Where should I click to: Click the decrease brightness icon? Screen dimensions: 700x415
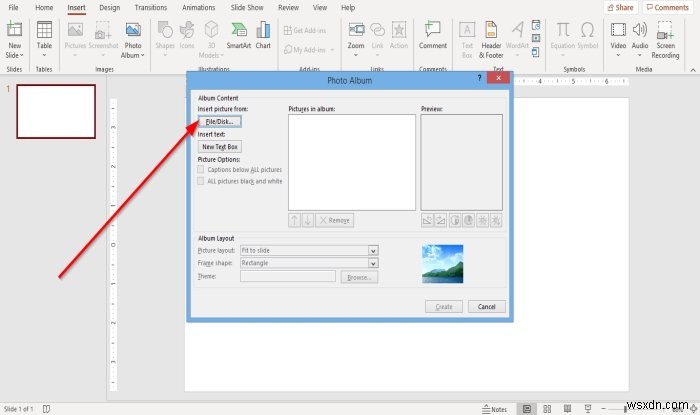tap(496, 220)
